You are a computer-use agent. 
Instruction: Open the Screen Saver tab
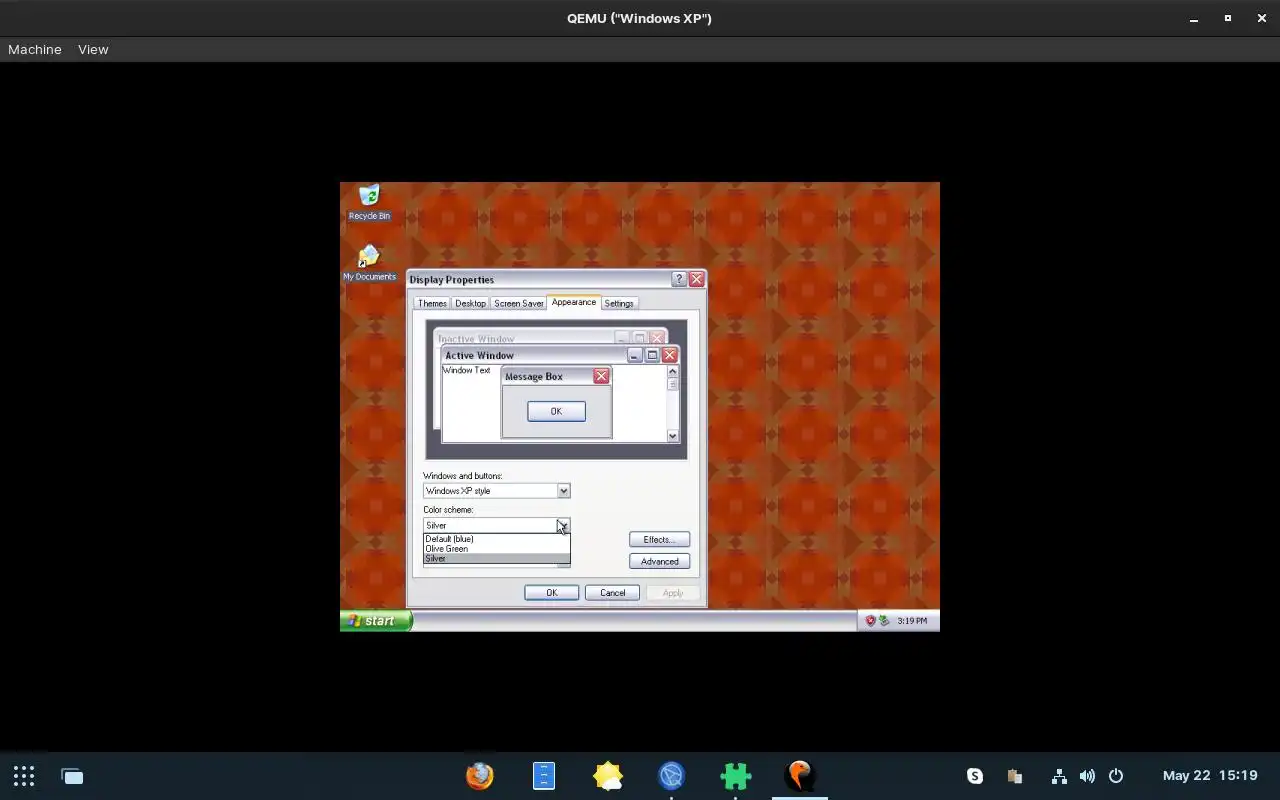(519, 303)
